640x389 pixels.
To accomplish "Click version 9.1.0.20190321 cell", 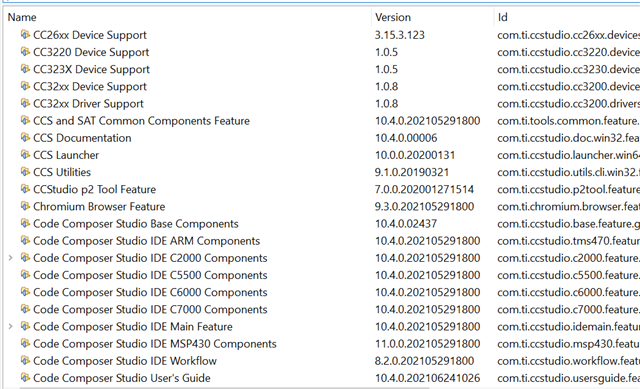I will 411,172.
